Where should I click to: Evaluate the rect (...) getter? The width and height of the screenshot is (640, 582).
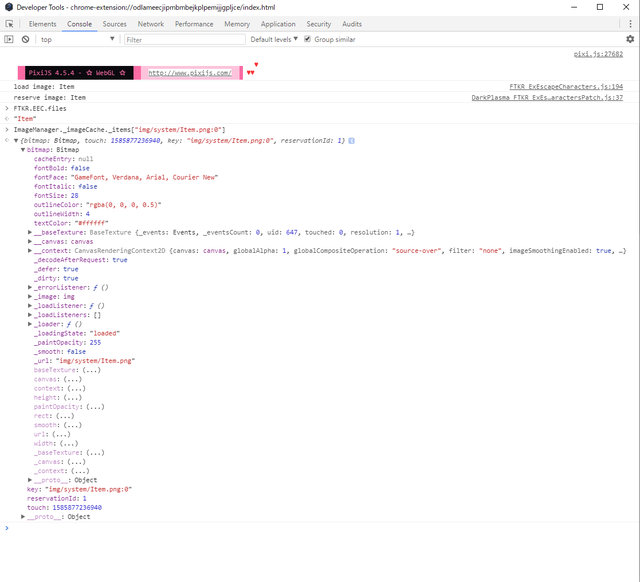click(x=65, y=416)
